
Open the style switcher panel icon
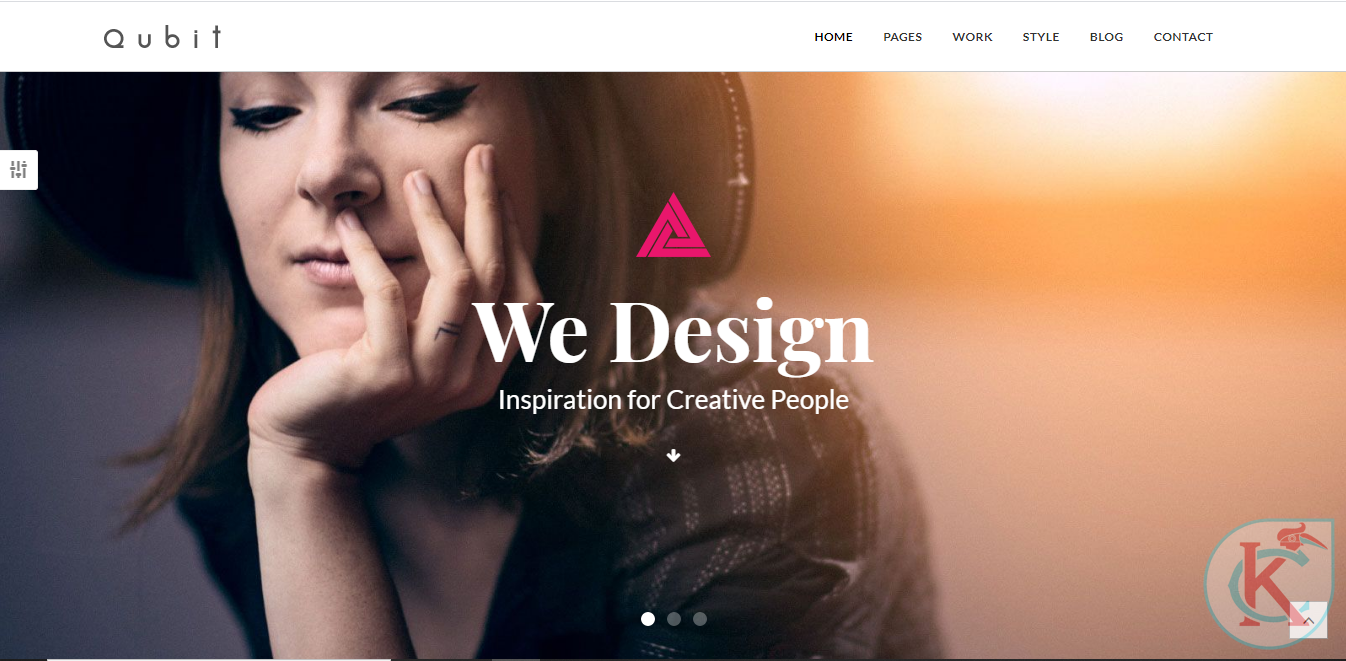18,169
